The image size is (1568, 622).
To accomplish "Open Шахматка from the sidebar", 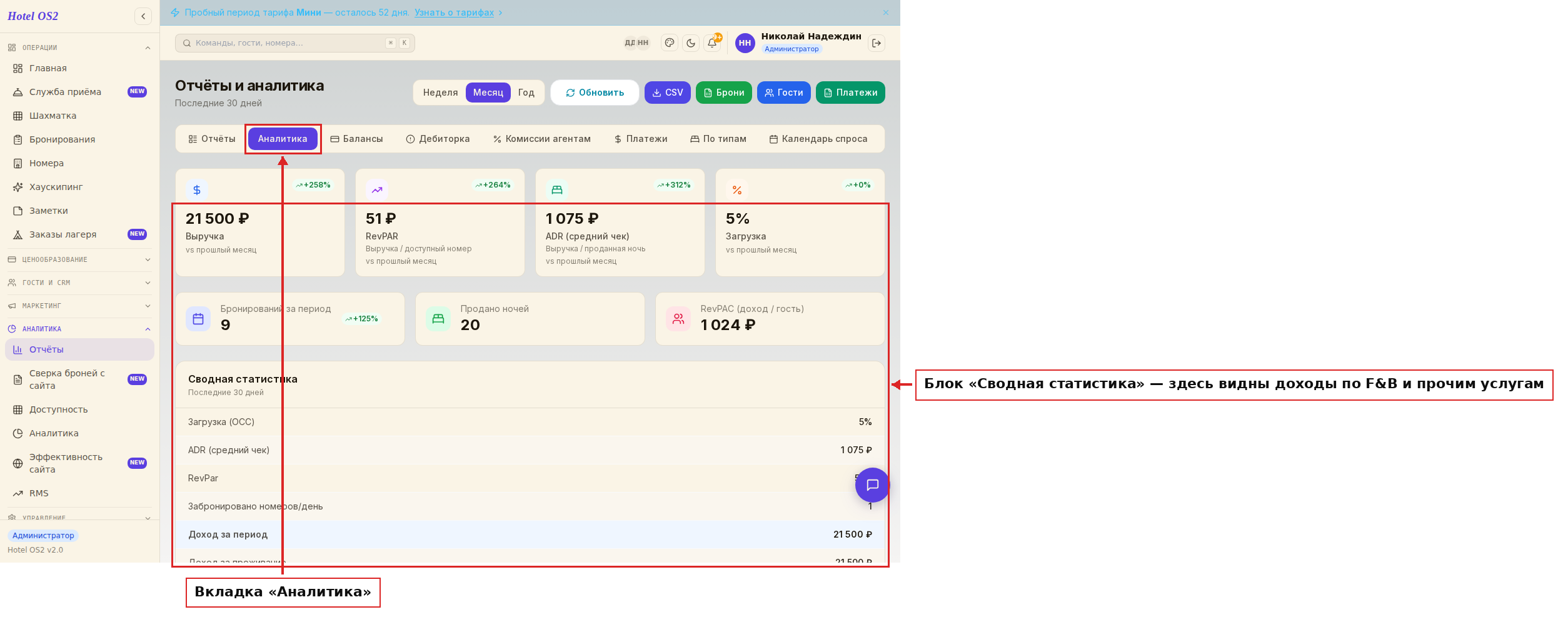I will [x=53, y=116].
